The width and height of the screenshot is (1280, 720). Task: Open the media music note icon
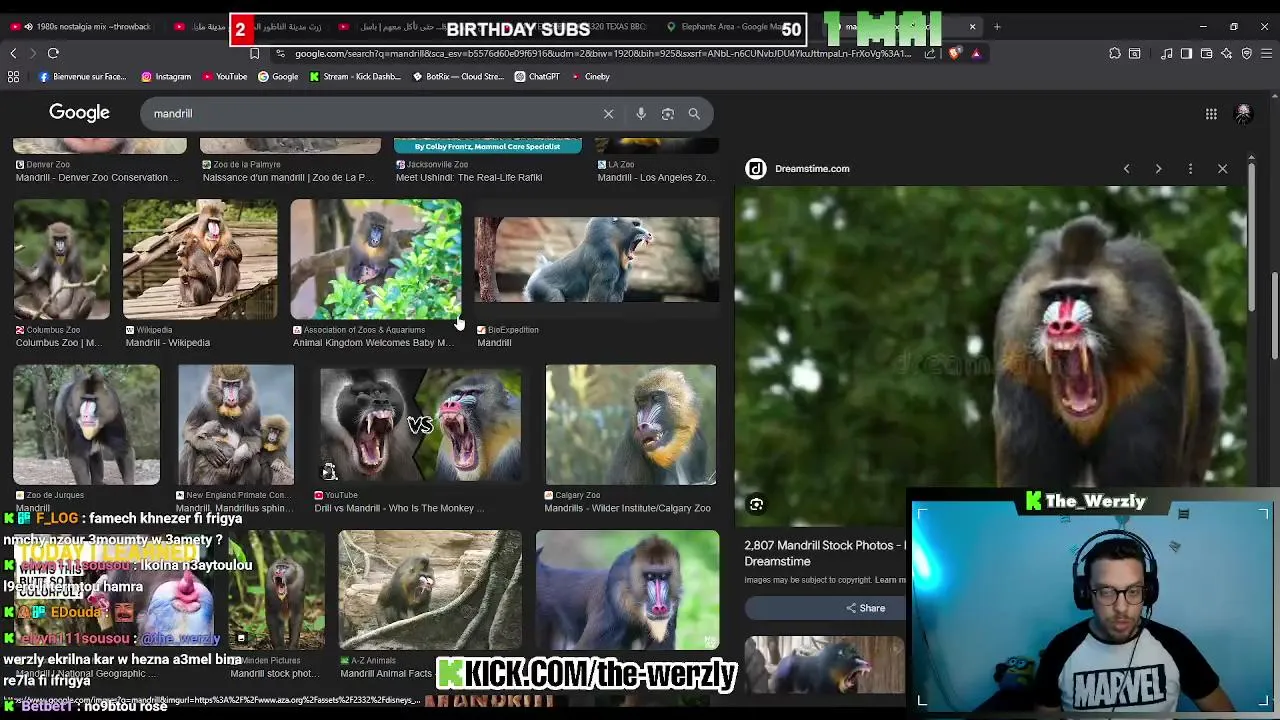pyautogui.click(x=1166, y=53)
